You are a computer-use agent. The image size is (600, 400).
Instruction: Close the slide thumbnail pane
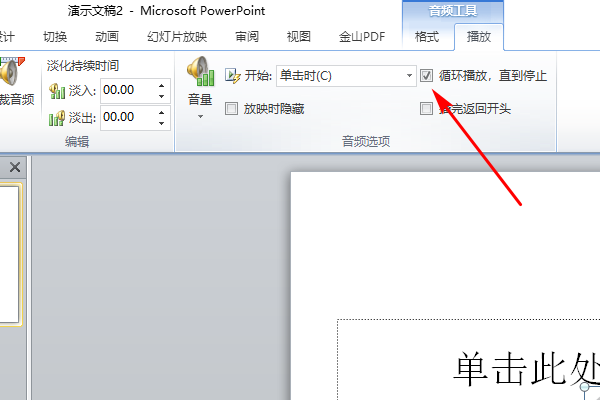point(15,167)
